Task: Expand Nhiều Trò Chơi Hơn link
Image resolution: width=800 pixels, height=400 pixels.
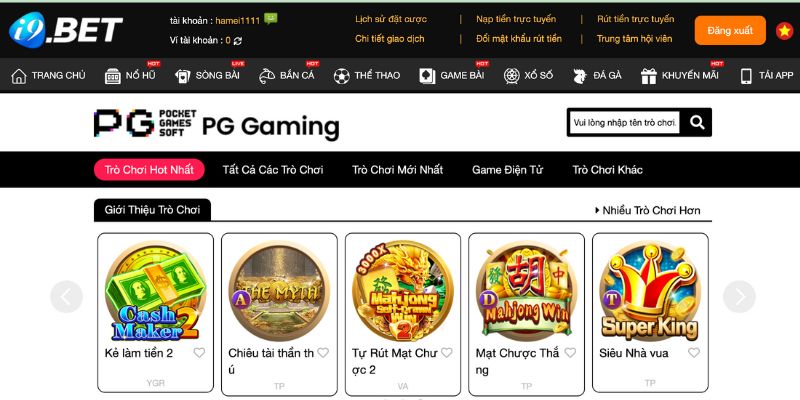Action: [x=648, y=210]
